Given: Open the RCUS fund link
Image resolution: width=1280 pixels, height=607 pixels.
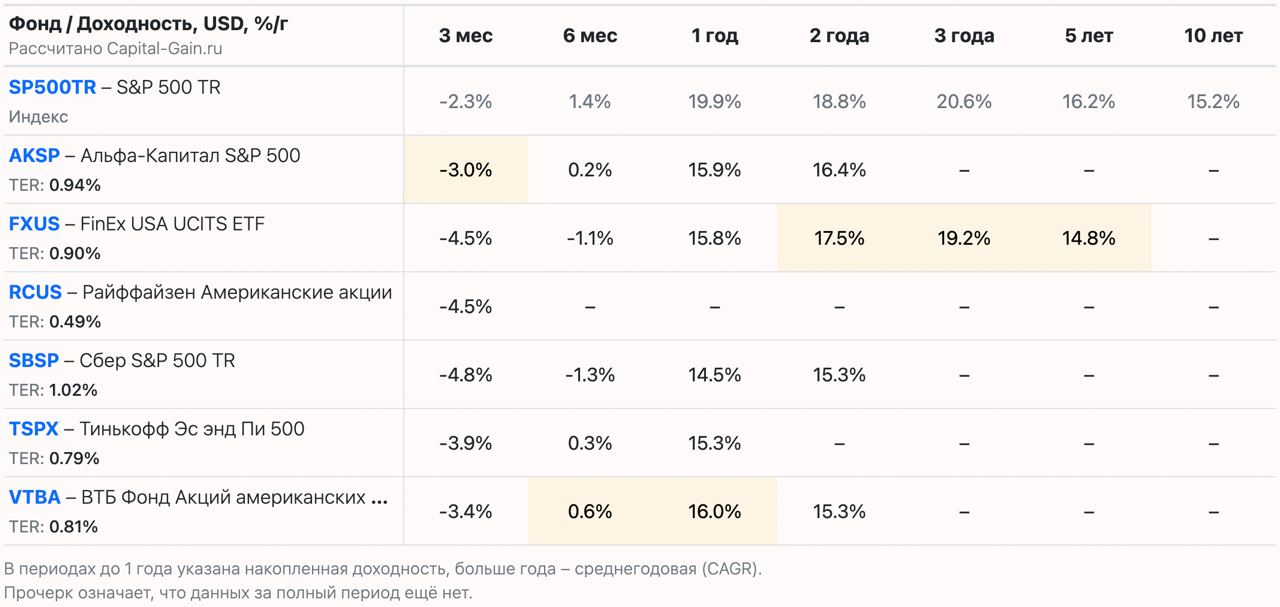Looking at the screenshot, I should 35,292.
